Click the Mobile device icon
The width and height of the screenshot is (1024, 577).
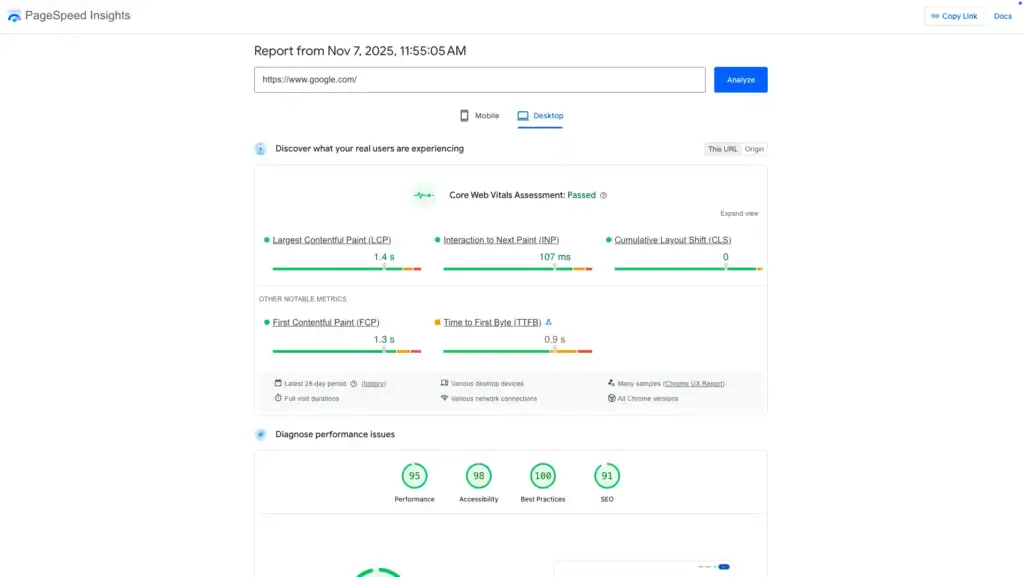(462, 115)
